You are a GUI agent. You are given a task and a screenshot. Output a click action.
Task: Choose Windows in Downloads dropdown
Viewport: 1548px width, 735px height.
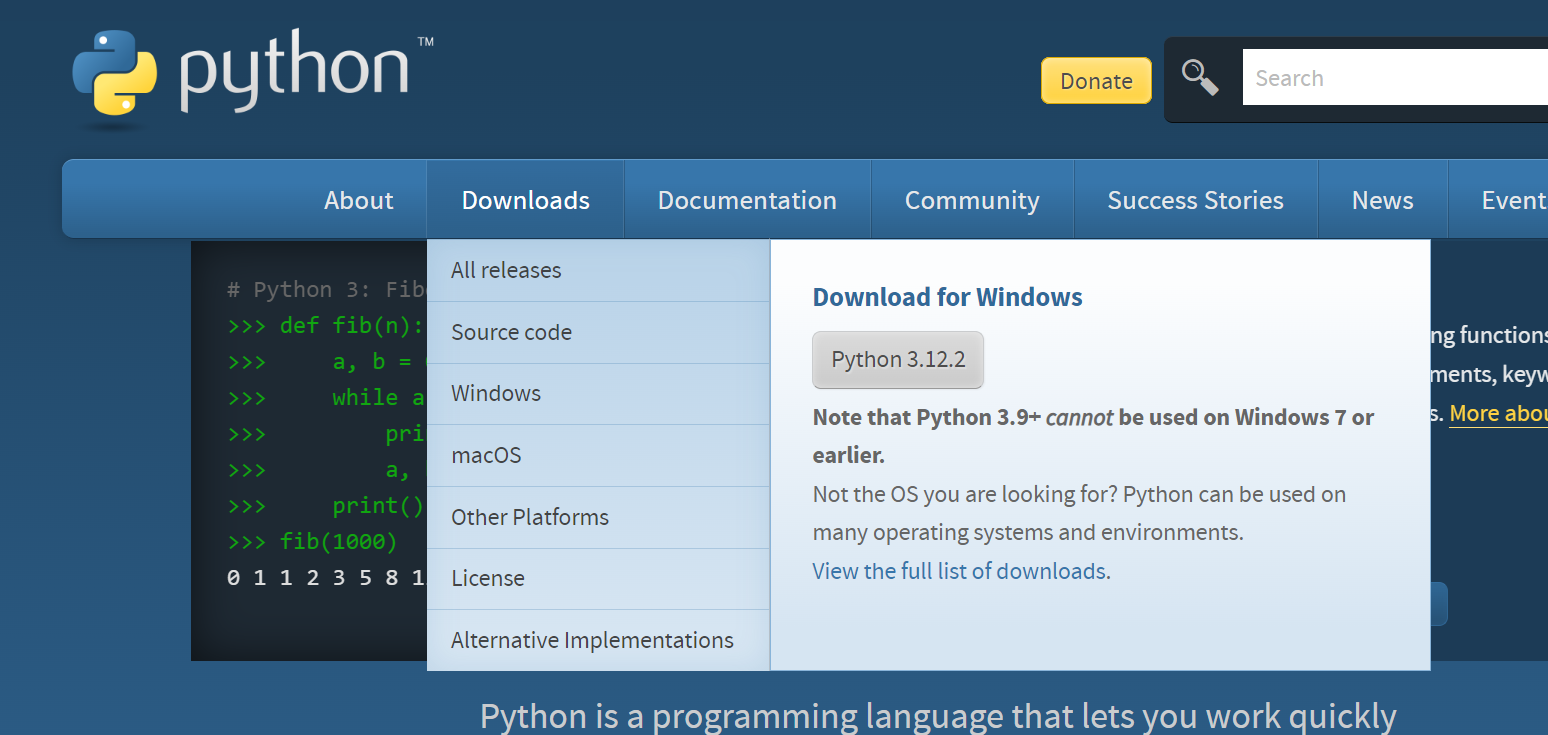598,393
